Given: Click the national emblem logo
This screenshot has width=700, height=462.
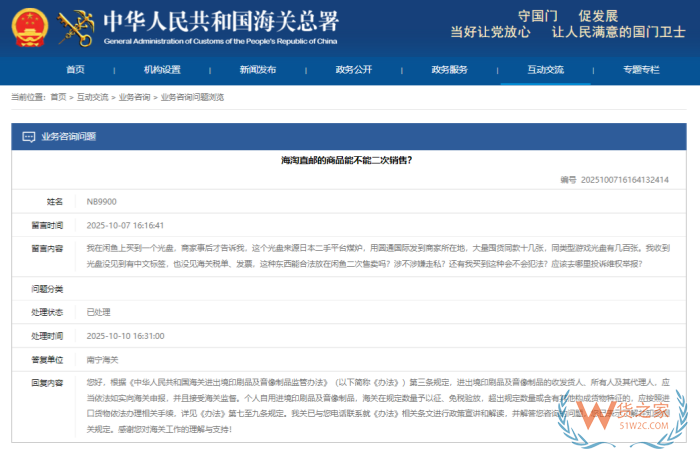Looking at the screenshot, I should coord(29,28).
